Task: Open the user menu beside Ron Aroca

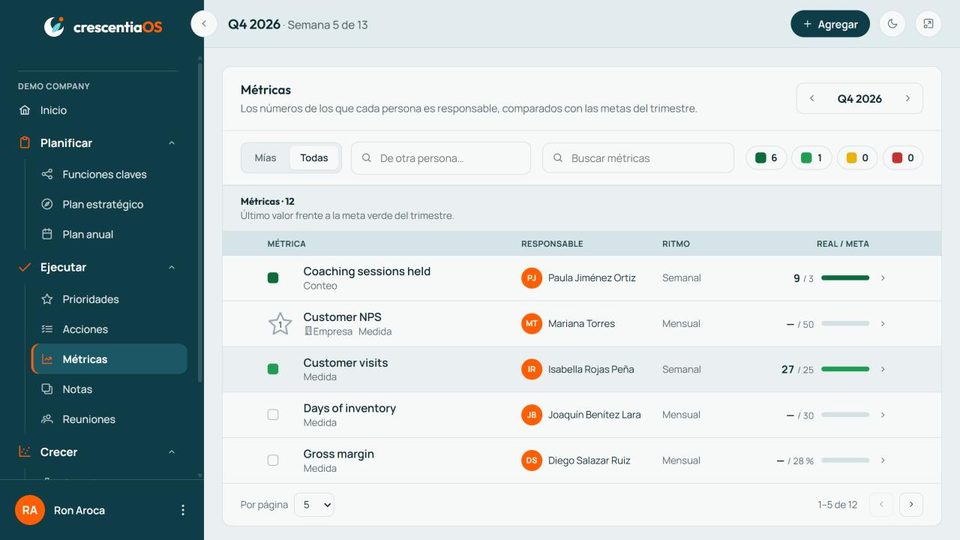Action: click(182, 510)
